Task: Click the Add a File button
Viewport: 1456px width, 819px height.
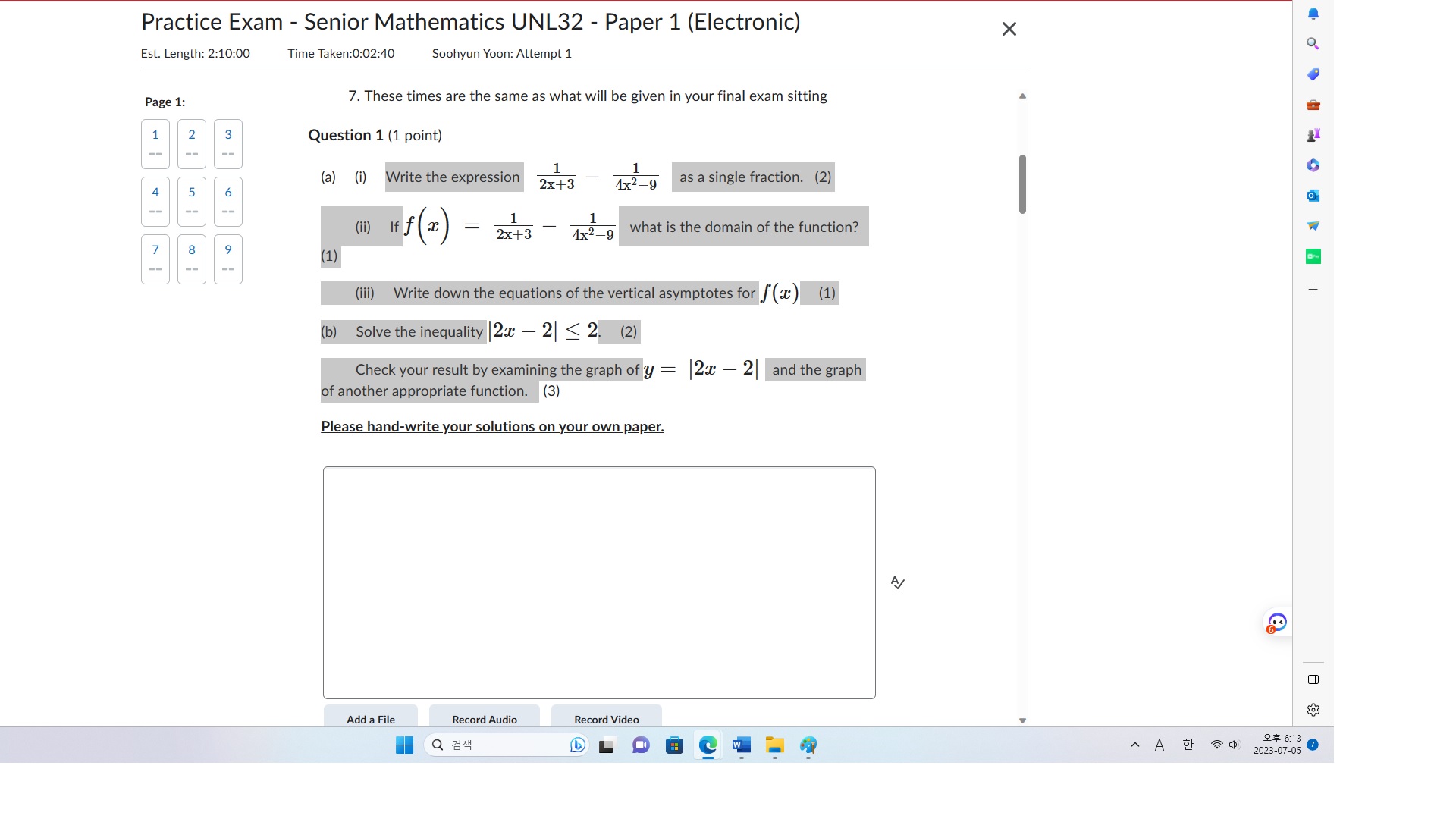Action: [371, 719]
